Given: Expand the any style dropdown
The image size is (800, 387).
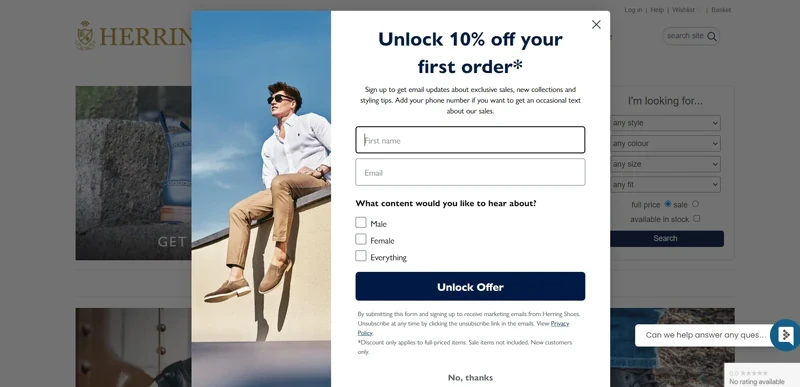Looking at the screenshot, I should click(x=665, y=123).
